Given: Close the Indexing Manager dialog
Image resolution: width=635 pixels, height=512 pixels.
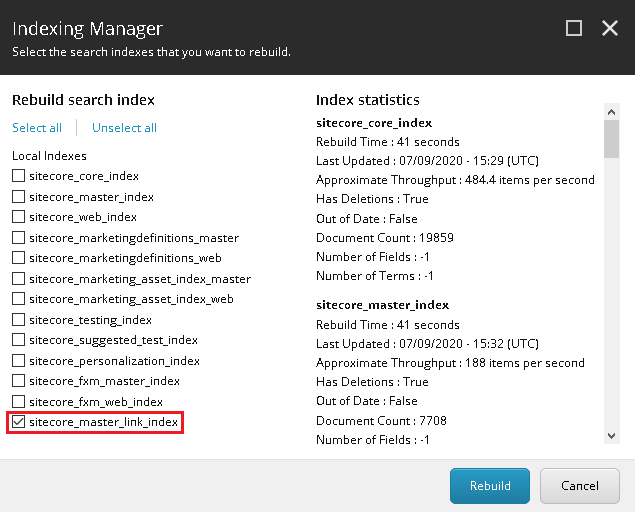Looking at the screenshot, I should pyautogui.click(x=609, y=28).
